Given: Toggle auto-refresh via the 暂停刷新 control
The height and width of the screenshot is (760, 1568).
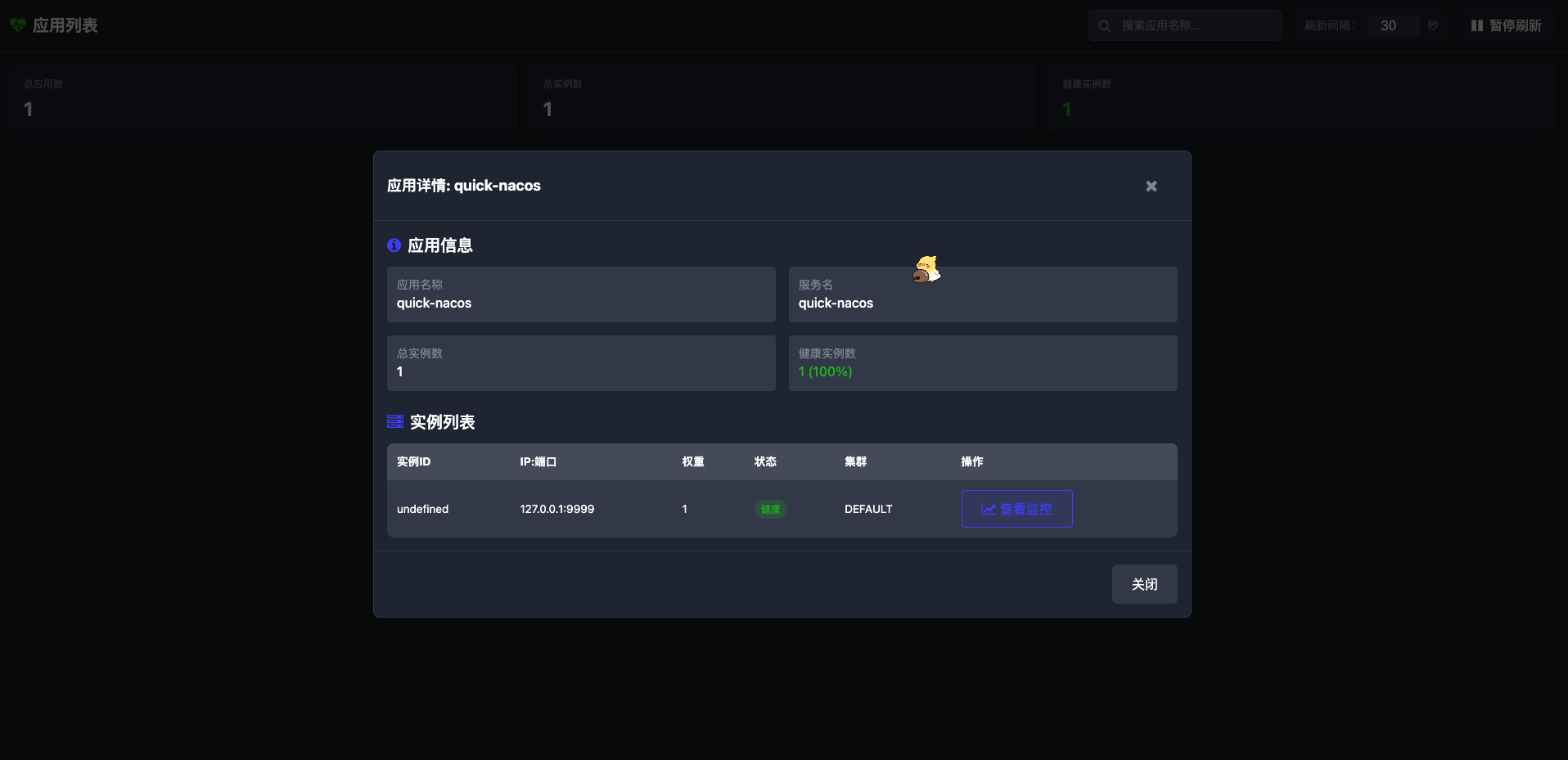Looking at the screenshot, I should click(x=1506, y=25).
